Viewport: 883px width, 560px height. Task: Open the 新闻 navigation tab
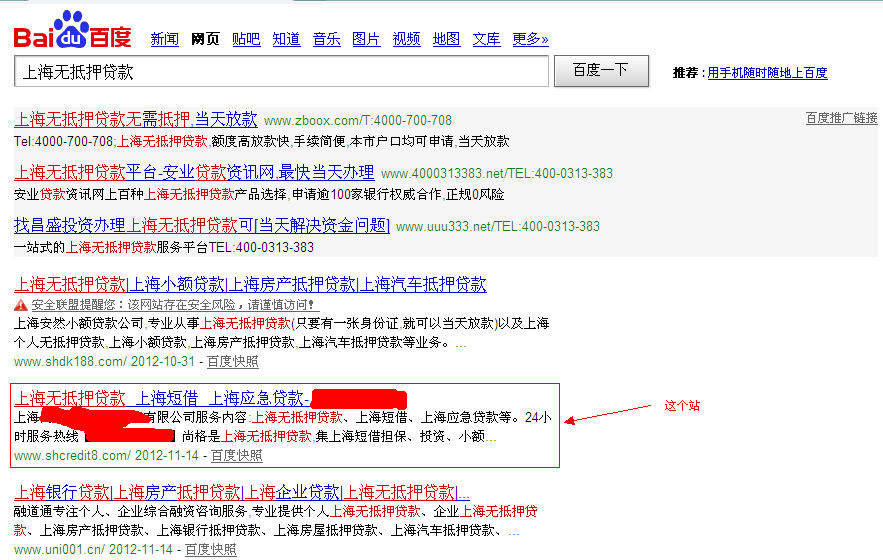(x=165, y=40)
